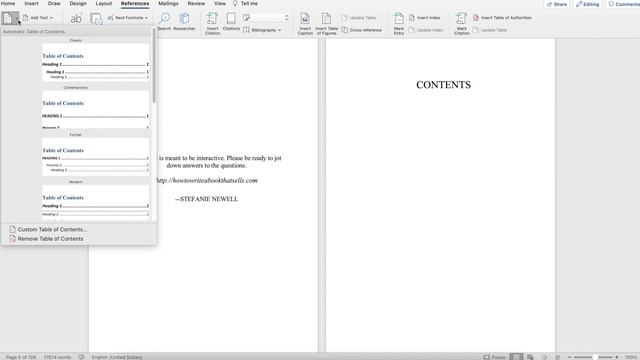Click the Insert Index button
This screenshot has height=360, width=640.
coord(424,18)
